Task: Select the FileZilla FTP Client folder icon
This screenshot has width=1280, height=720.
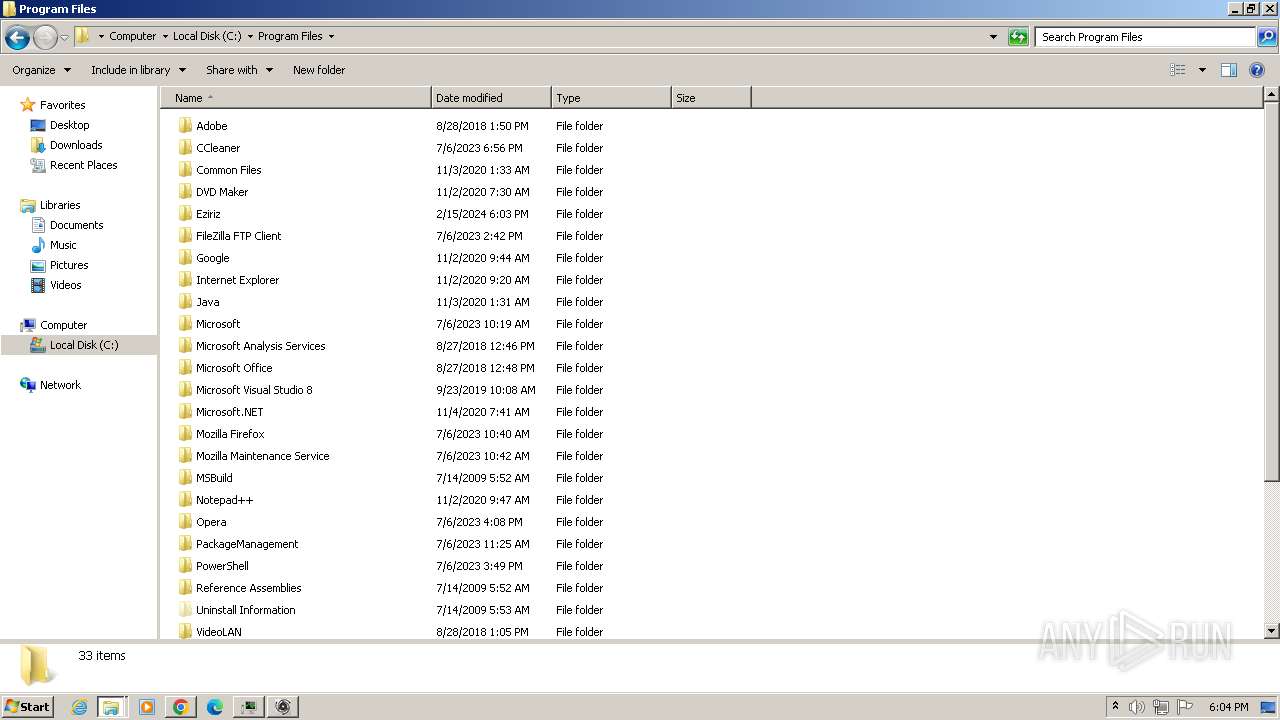Action: (x=185, y=236)
